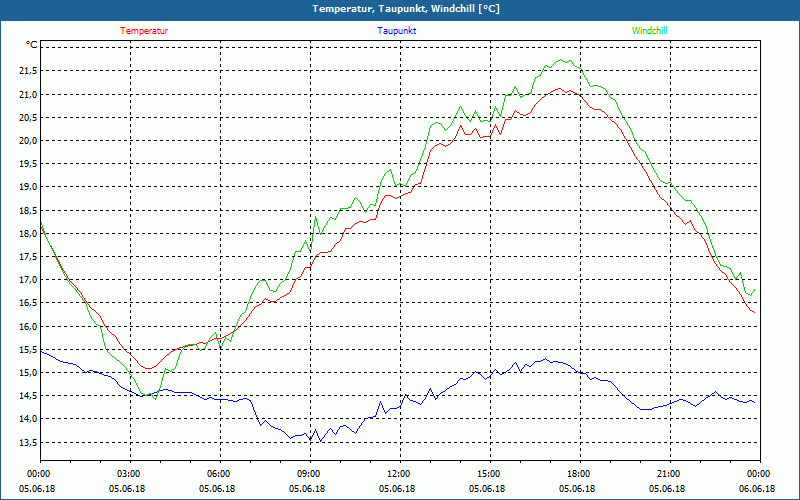This screenshot has width=800, height=500.
Task: Click the 06:00 time label on the x-axis
Action: tap(220, 474)
